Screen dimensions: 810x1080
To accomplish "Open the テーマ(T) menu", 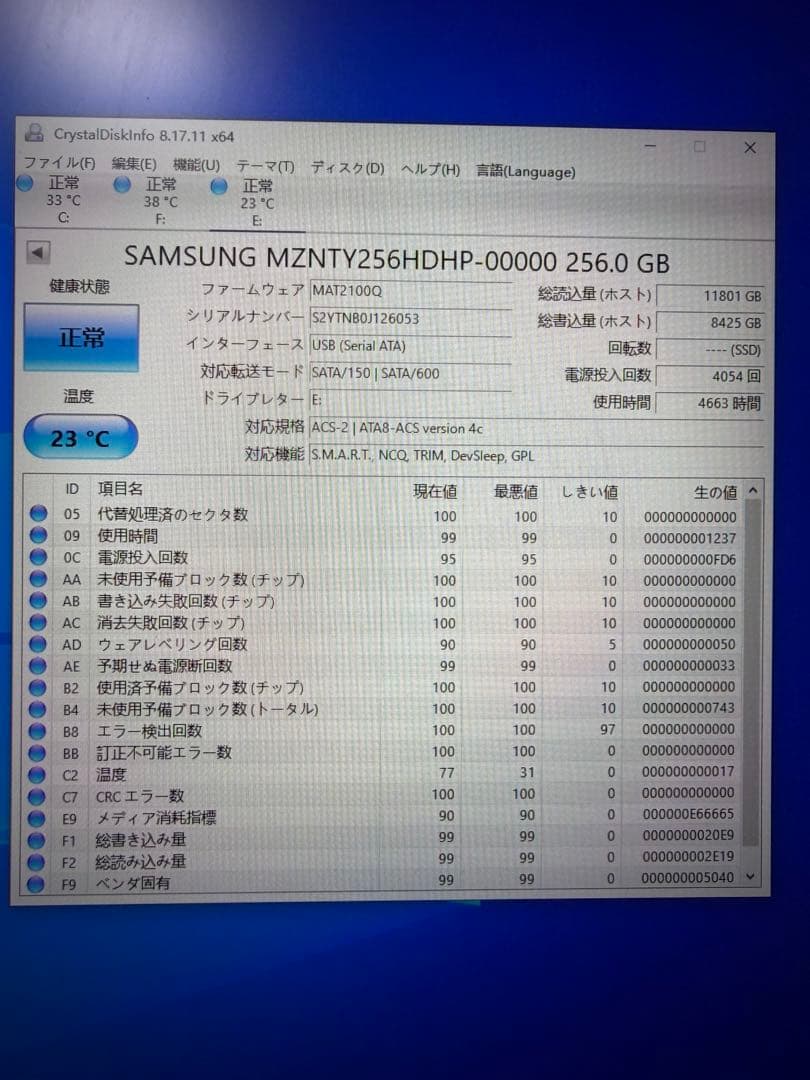I will 265,166.
